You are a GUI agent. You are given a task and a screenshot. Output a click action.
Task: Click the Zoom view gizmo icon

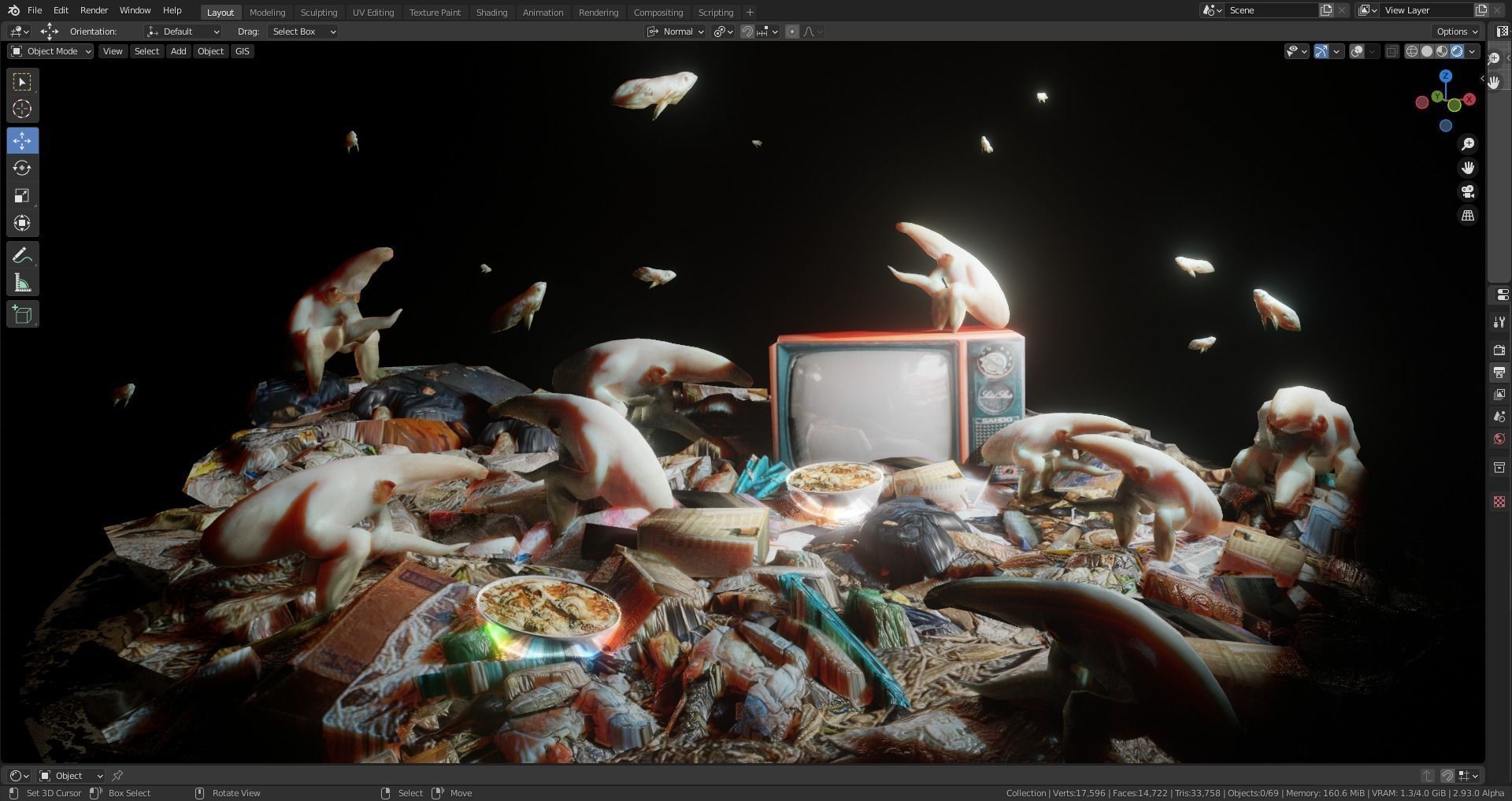[1468, 144]
